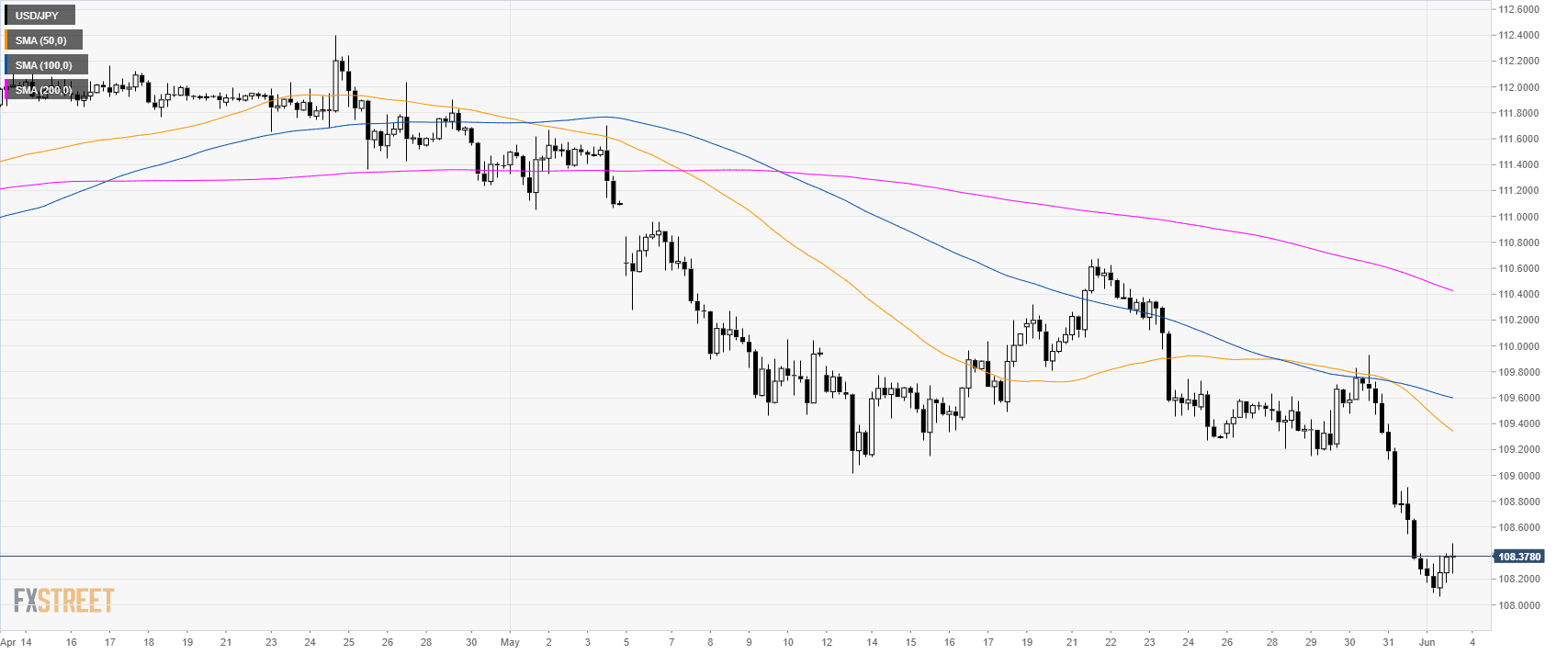Click the 108.0000 price axis label

pyautogui.click(x=1518, y=605)
